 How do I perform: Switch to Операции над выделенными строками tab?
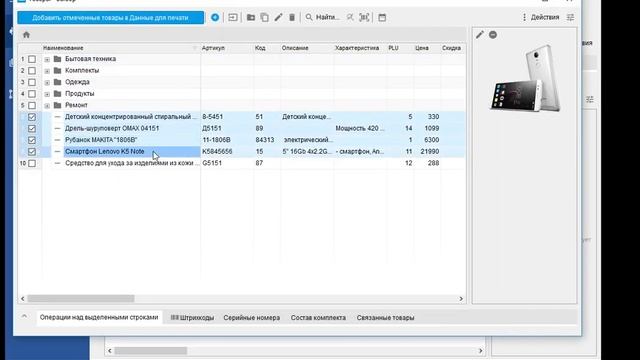(99, 317)
